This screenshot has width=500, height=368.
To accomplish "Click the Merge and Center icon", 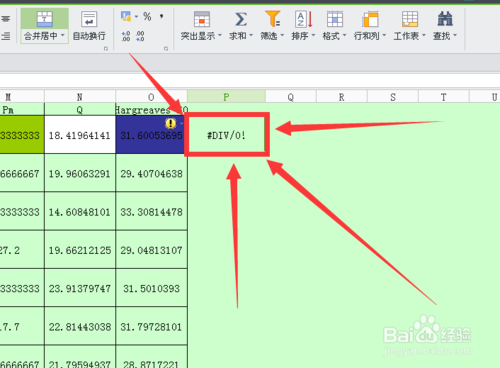I will [x=45, y=19].
